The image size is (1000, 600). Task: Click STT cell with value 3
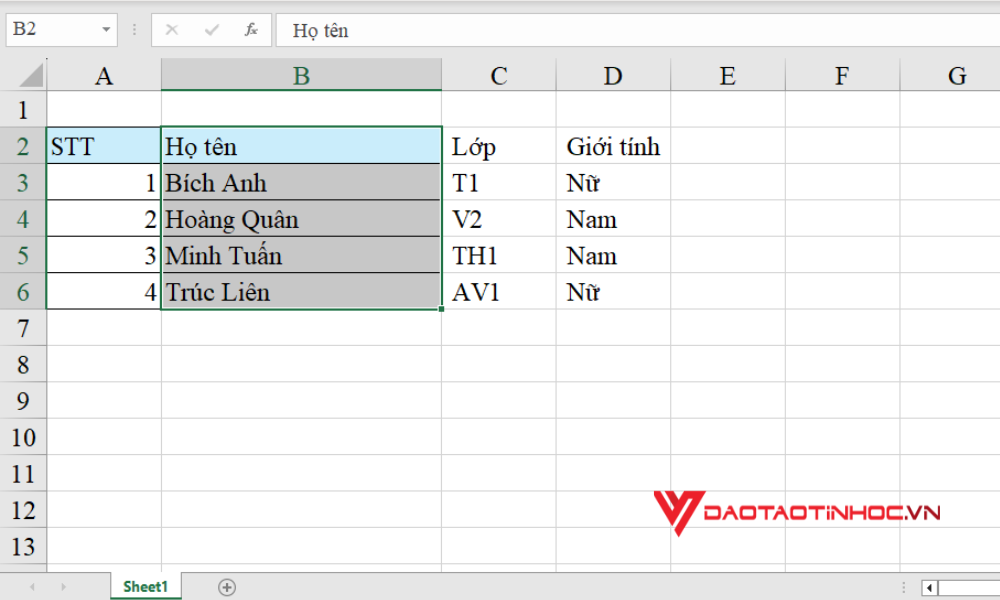pyautogui.click(x=104, y=255)
